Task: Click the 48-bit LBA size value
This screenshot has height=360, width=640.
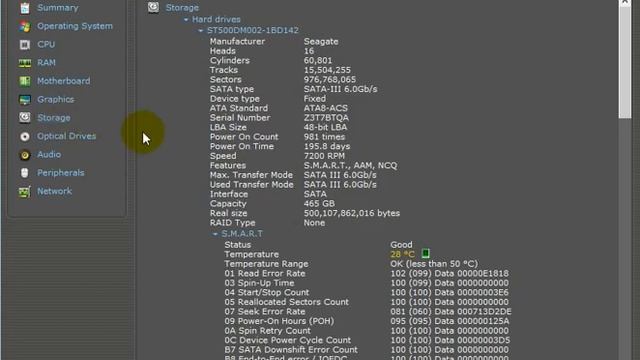Action: [x=325, y=127]
